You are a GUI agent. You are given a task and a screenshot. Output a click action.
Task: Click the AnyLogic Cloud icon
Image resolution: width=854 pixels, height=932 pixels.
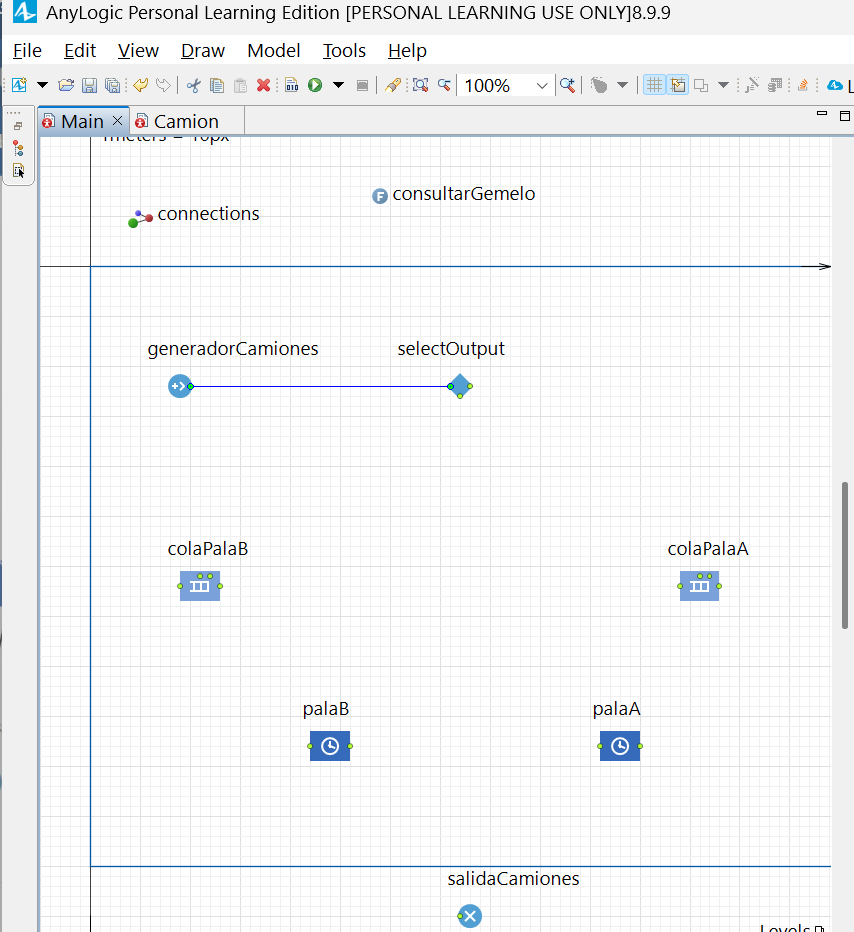coord(835,86)
